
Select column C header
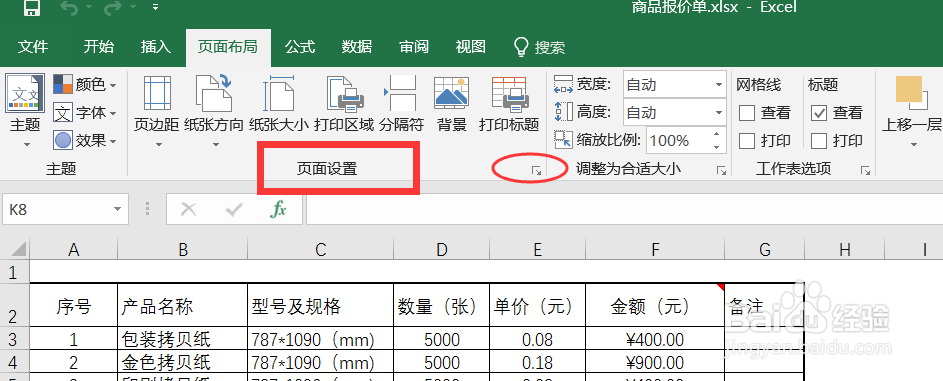(321, 249)
